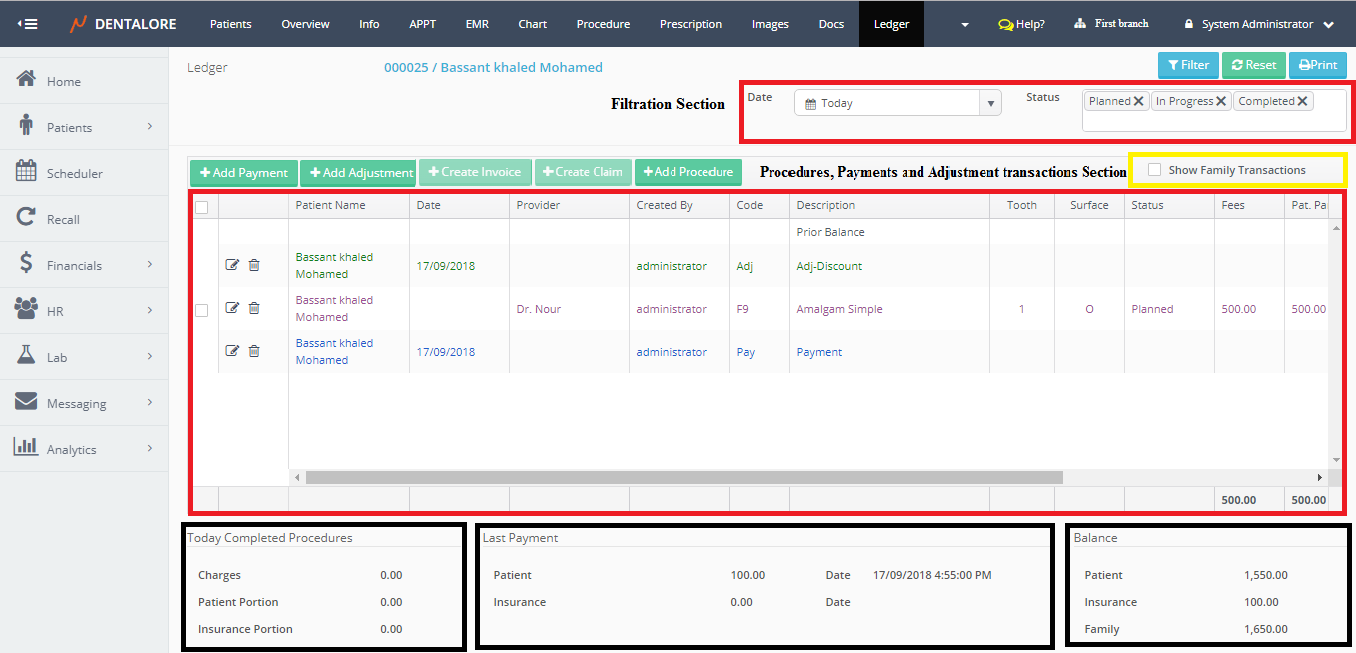Image resolution: width=1356 pixels, height=653 pixels.
Task: Click the trash icon on Payment row
Action: (x=254, y=351)
